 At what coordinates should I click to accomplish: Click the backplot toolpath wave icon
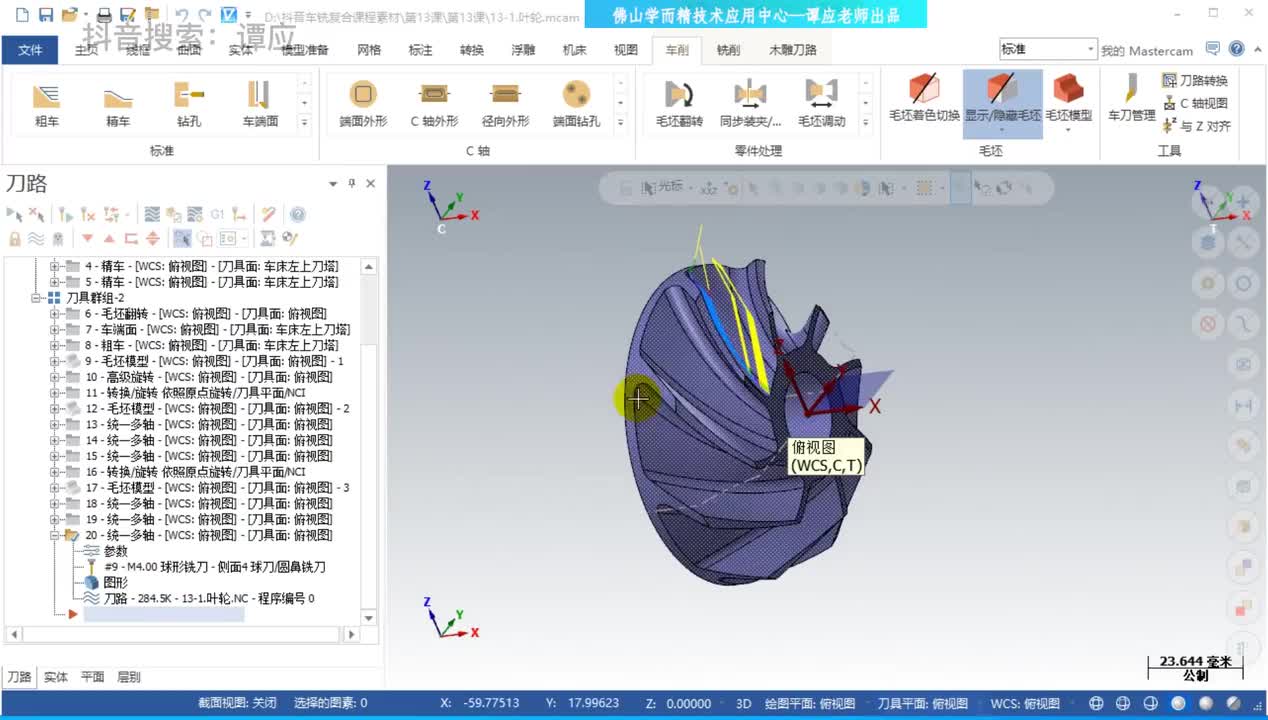click(152, 215)
